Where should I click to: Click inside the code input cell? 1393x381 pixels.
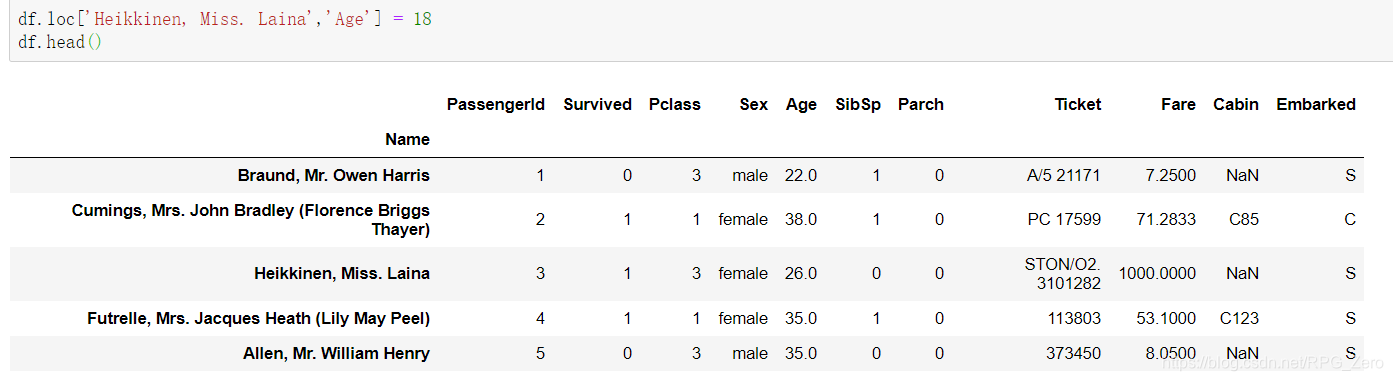tap(700, 31)
